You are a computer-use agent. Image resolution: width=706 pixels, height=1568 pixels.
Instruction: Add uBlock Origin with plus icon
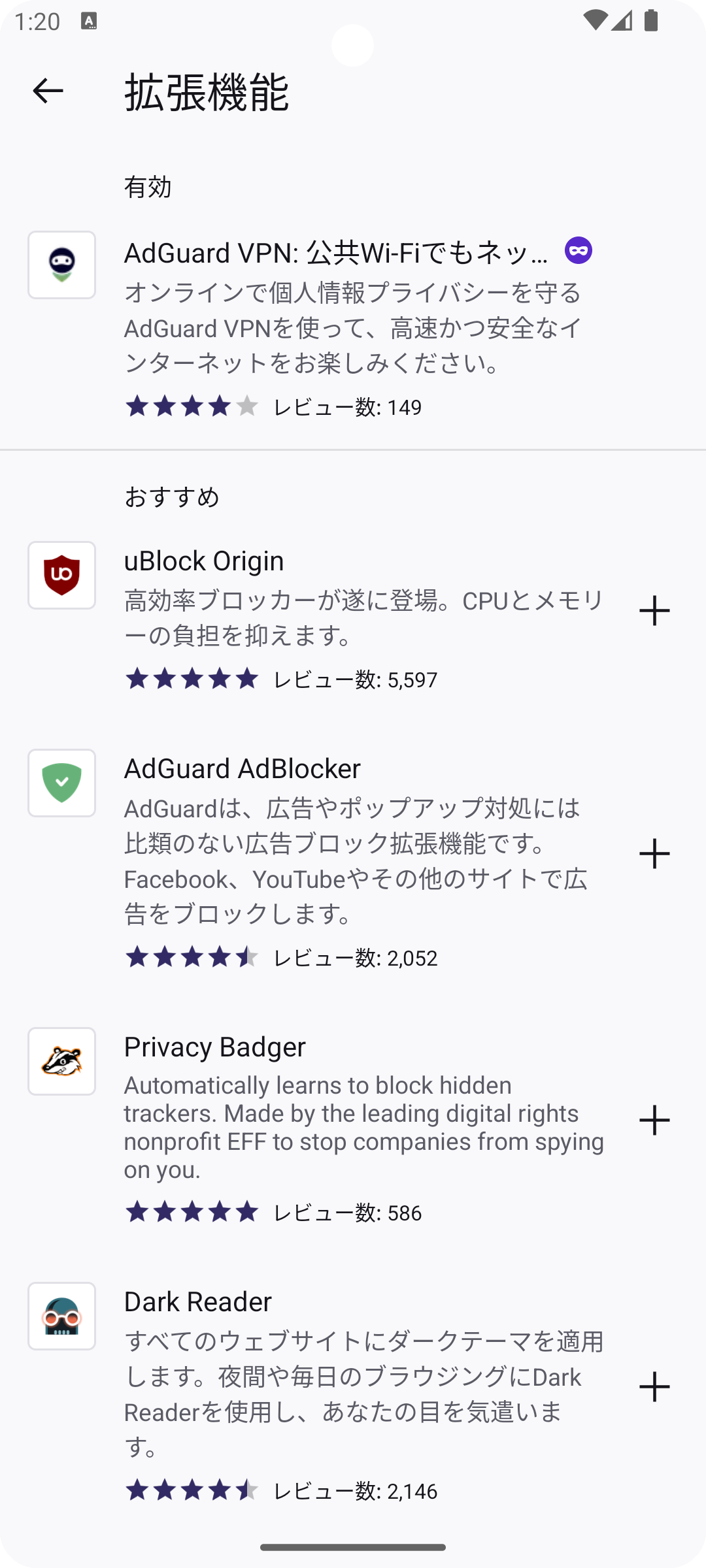click(654, 611)
